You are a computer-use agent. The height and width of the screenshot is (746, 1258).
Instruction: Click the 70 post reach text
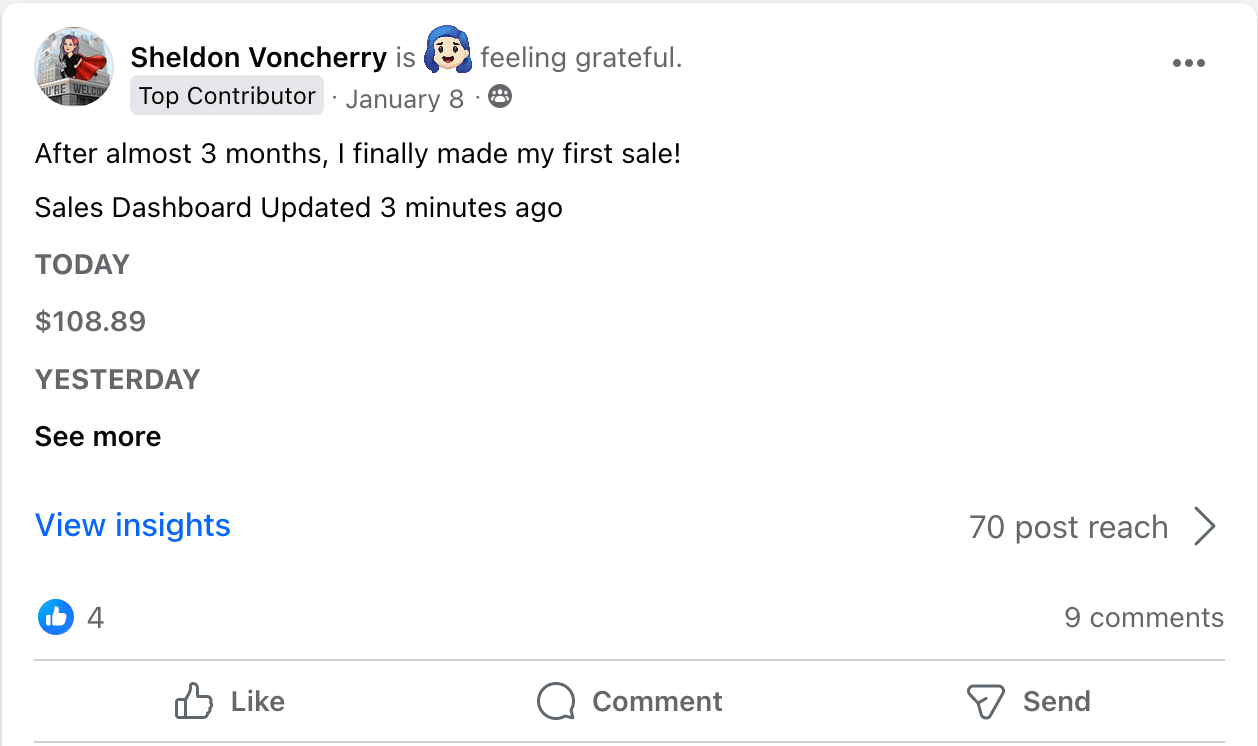click(x=1068, y=527)
